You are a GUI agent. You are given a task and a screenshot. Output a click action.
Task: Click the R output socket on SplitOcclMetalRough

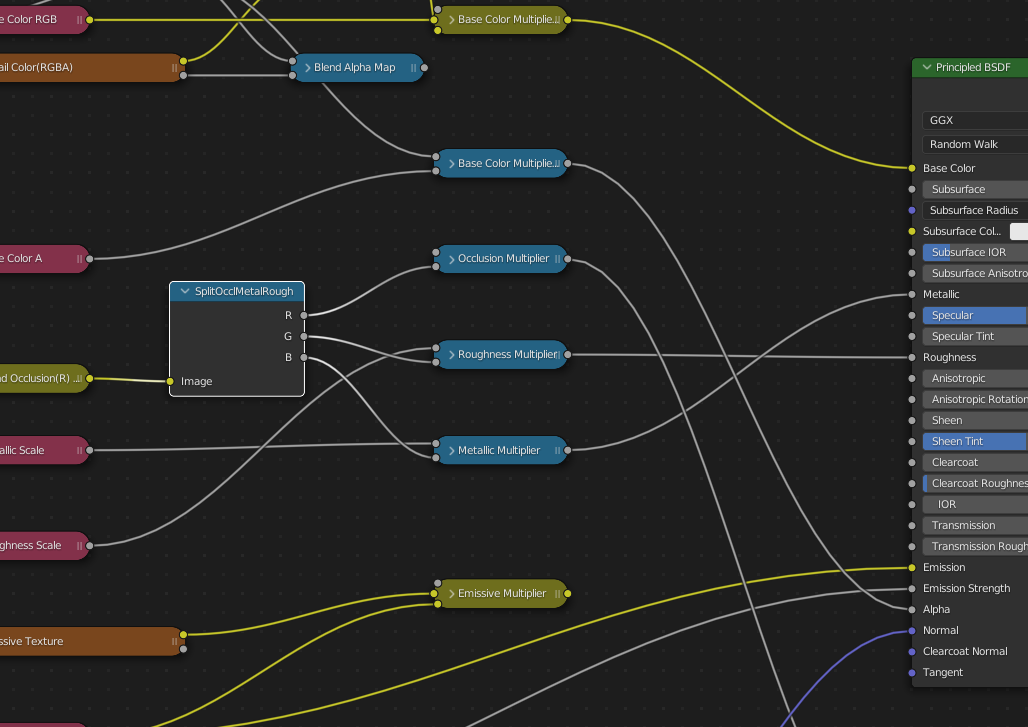[x=305, y=315]
